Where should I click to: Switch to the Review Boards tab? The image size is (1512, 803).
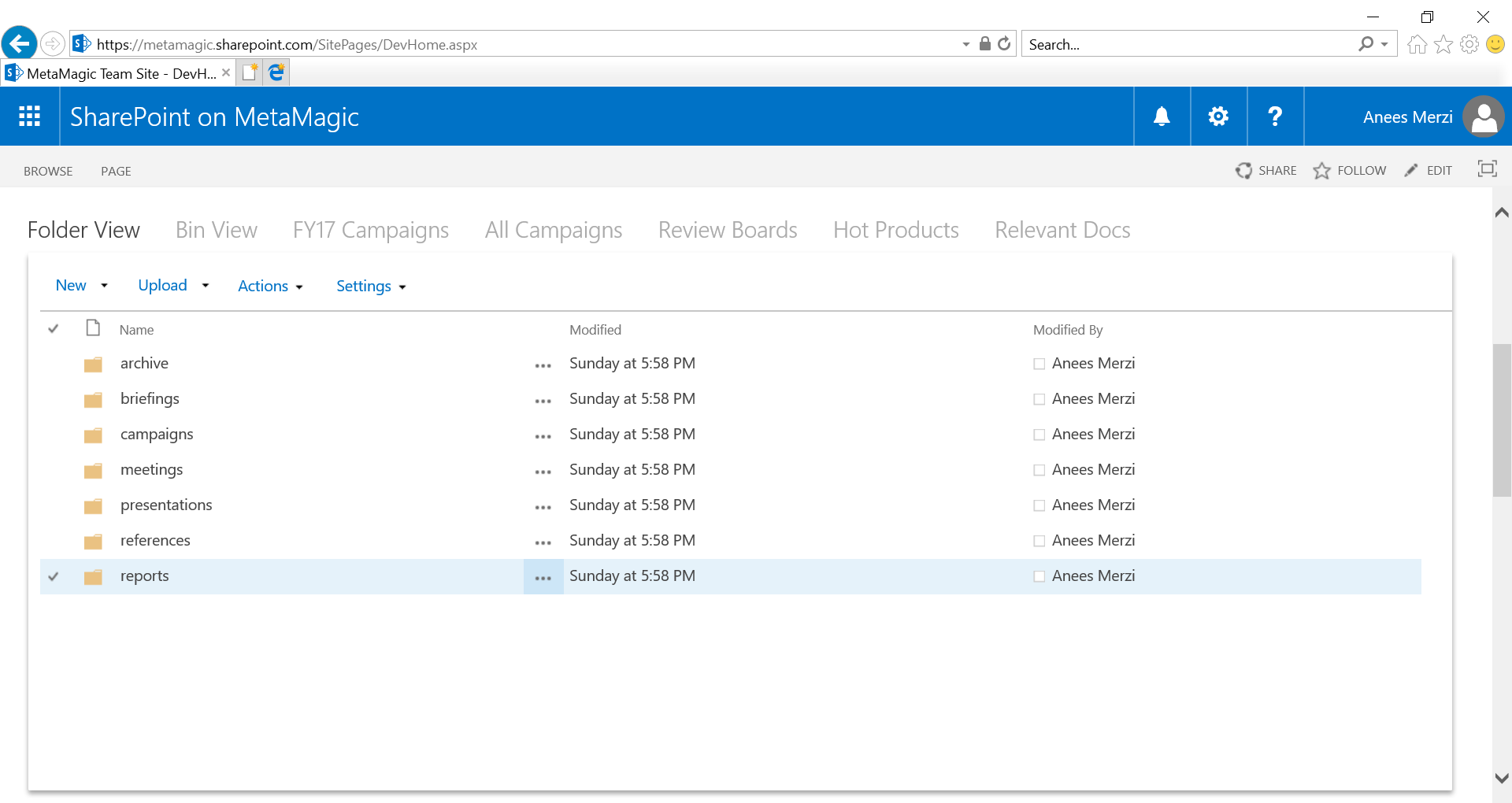(x=728, y=230)
